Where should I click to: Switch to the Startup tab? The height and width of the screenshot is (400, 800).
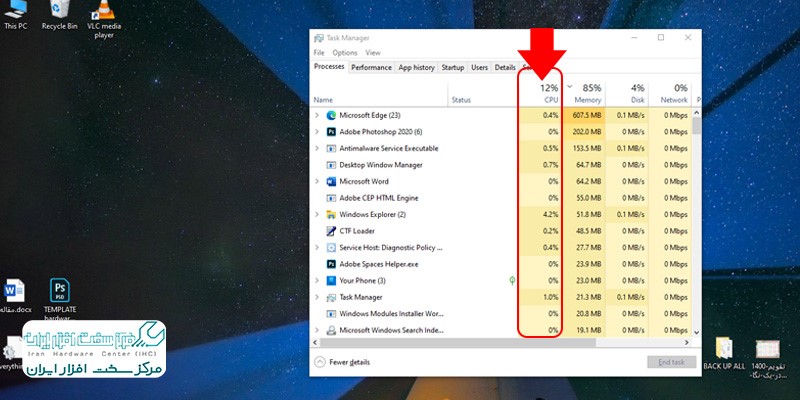click(x=453, y=67)
